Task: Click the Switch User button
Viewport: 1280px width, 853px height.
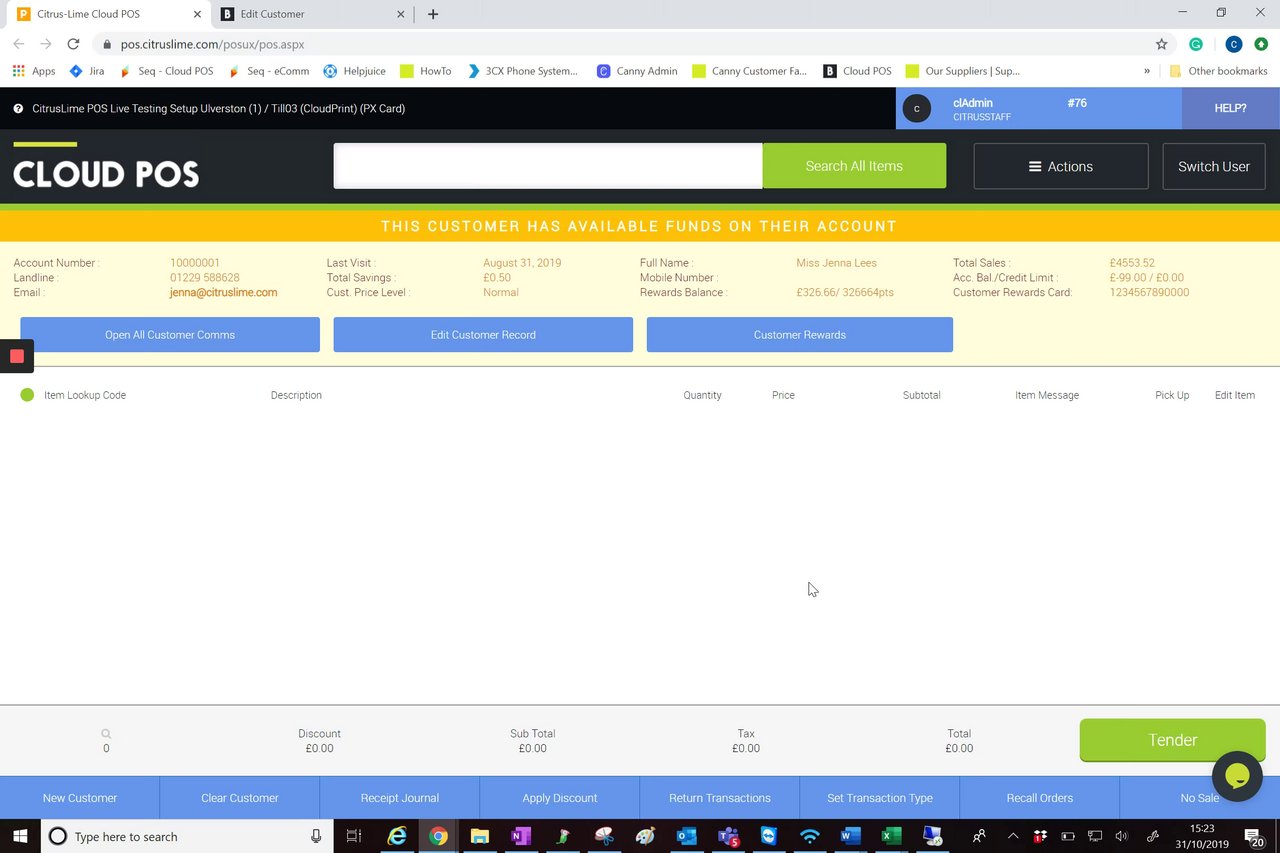Action: [x=1214, y=166]
